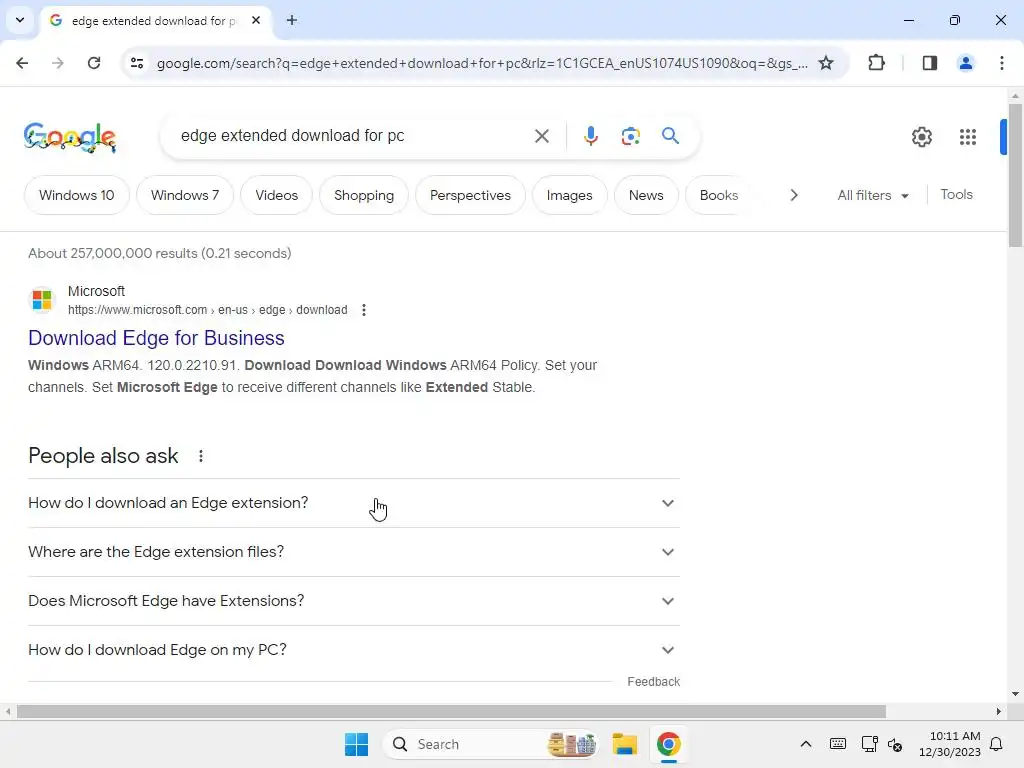Open search Tools
This screenshot has height=768, width=1024.
(x=956, y=195)
